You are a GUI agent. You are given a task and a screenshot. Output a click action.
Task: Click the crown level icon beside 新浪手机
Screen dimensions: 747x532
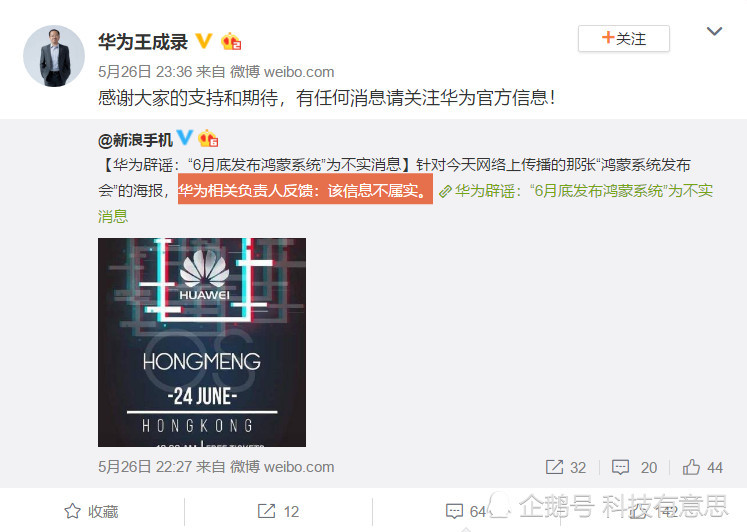208,139
